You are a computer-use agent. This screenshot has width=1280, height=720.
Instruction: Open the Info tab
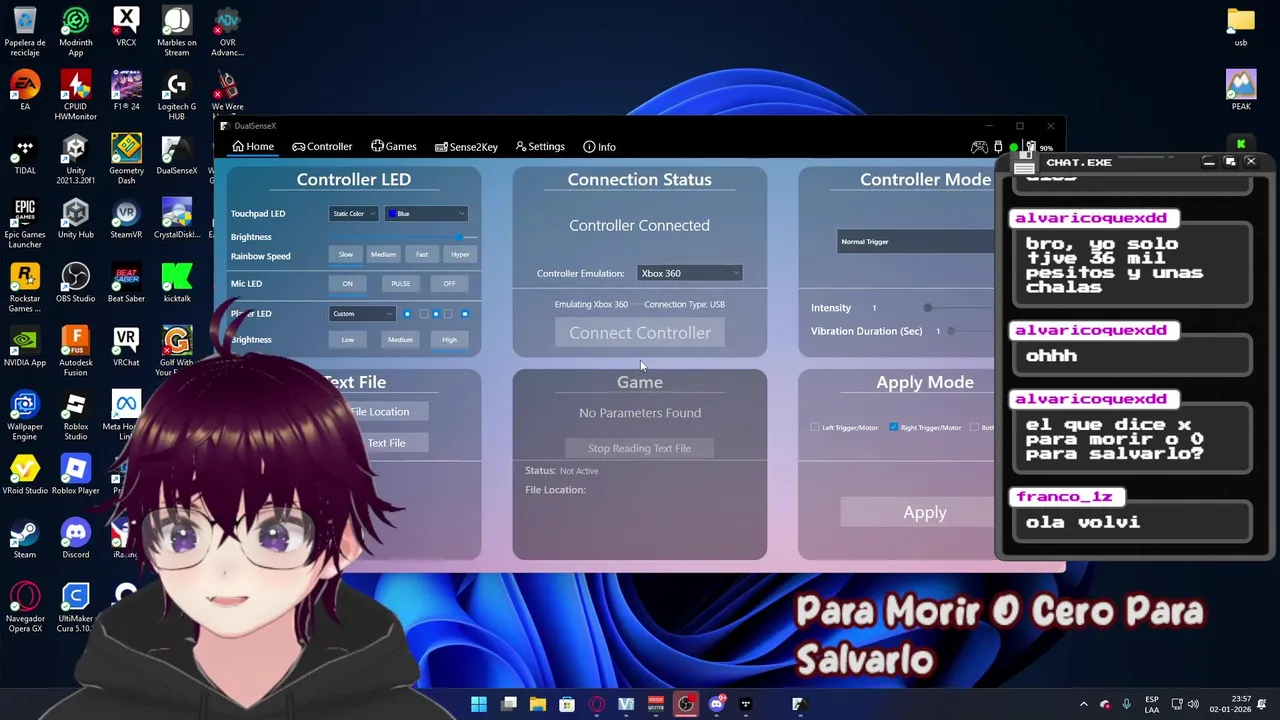point(599,146)
